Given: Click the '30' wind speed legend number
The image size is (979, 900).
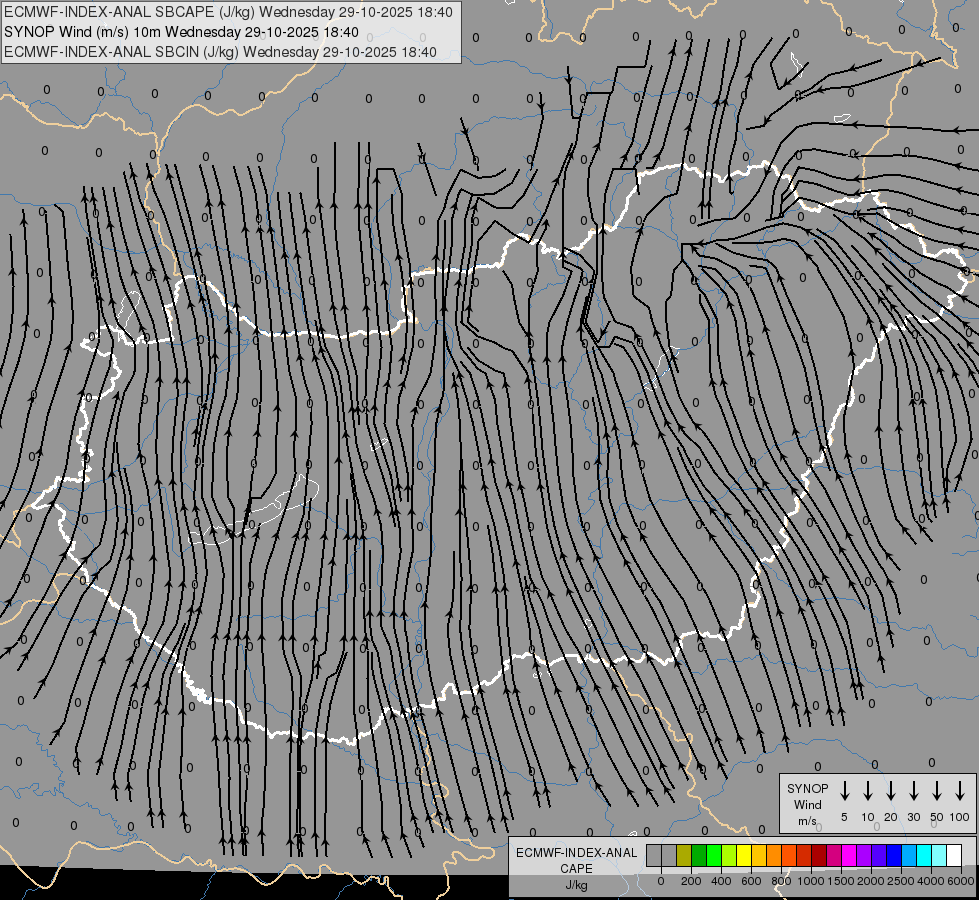Looking at the screenshot, I should pyautogui.click(x=913, y=817).
